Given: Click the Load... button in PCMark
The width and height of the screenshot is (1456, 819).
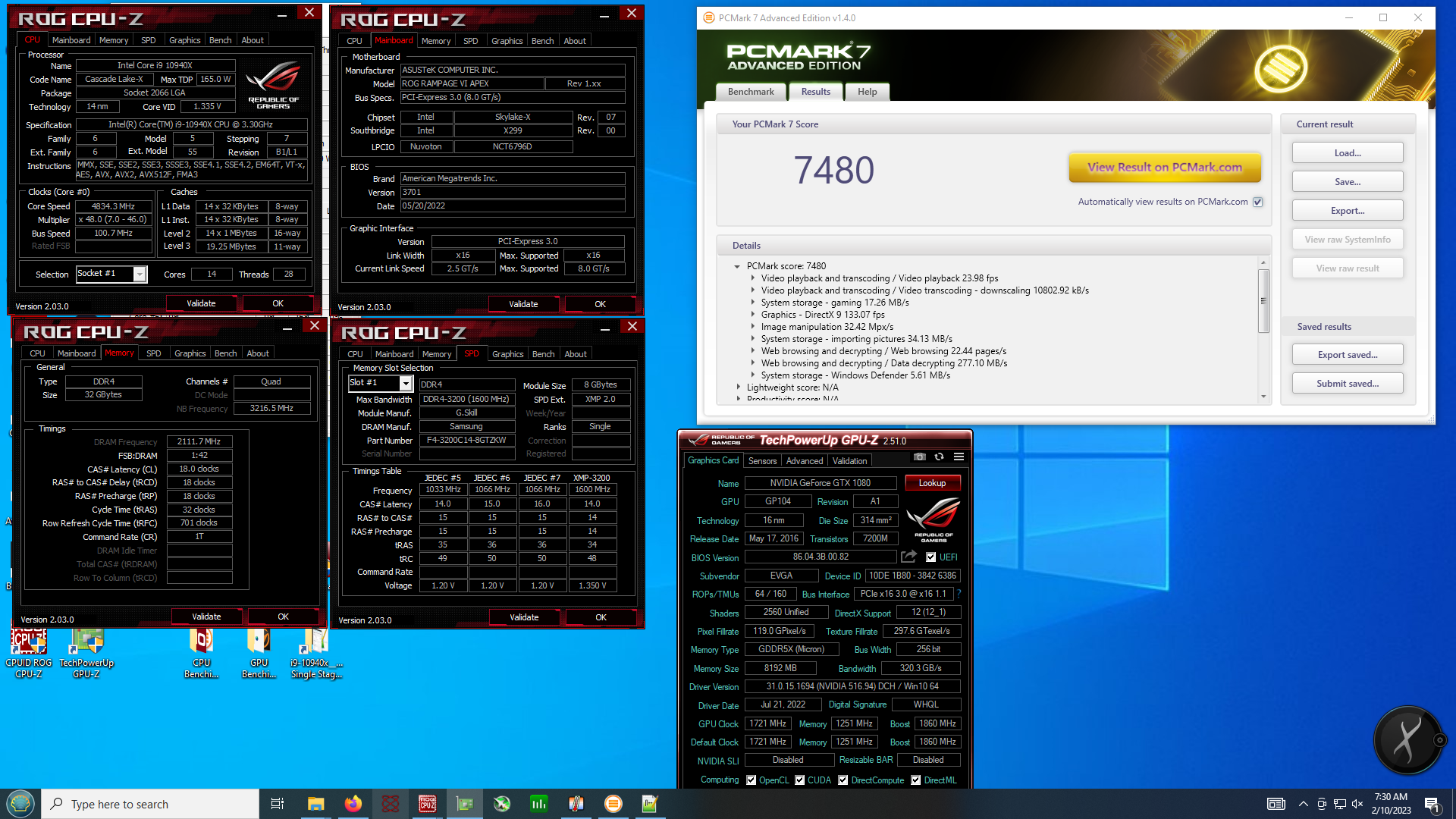Looking at the screenshot, I should pos(1348,153).
